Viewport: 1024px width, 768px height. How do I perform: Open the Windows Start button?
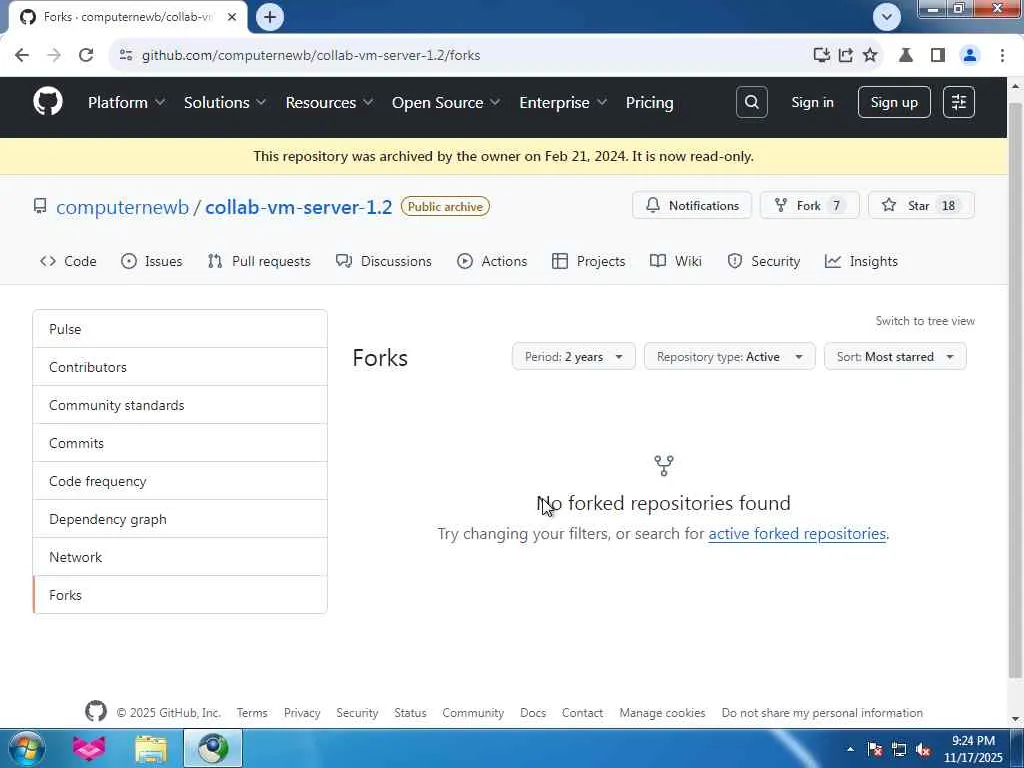(25, 748)
